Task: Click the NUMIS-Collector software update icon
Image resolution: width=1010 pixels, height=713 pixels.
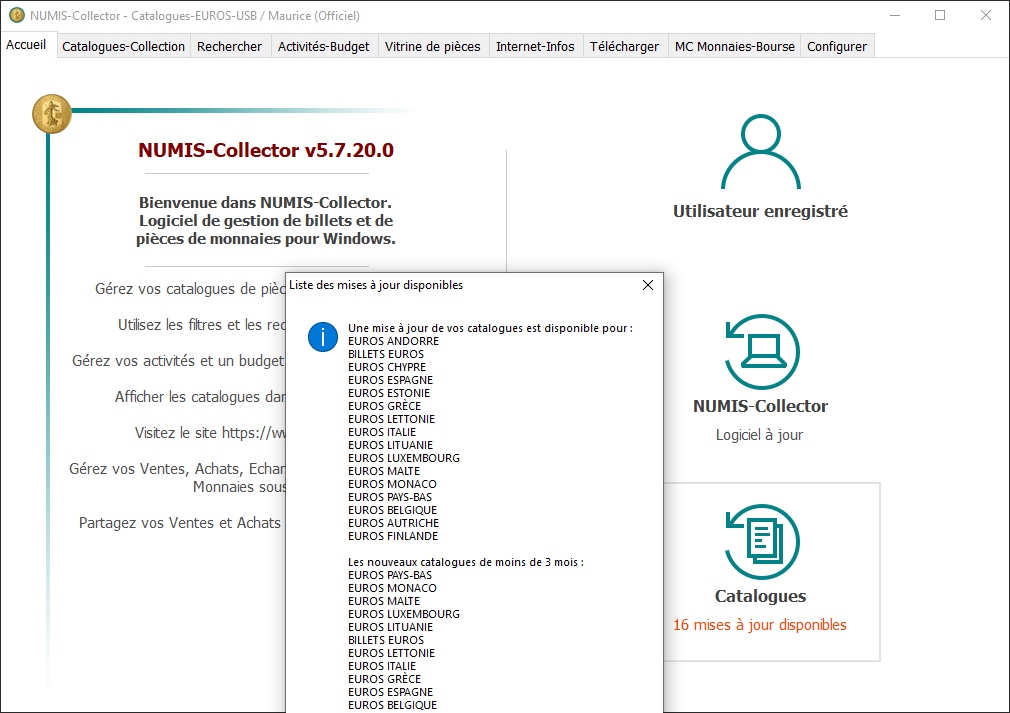Action: [762, 352]
